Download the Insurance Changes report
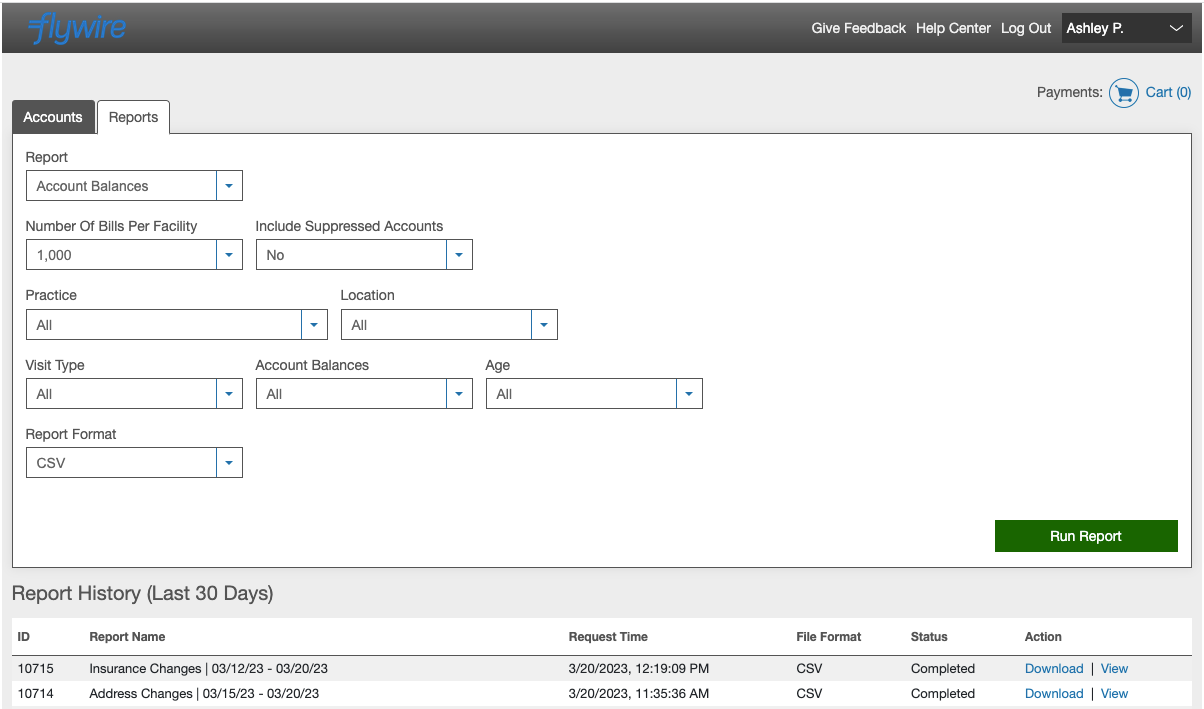 coord(1054,668)
